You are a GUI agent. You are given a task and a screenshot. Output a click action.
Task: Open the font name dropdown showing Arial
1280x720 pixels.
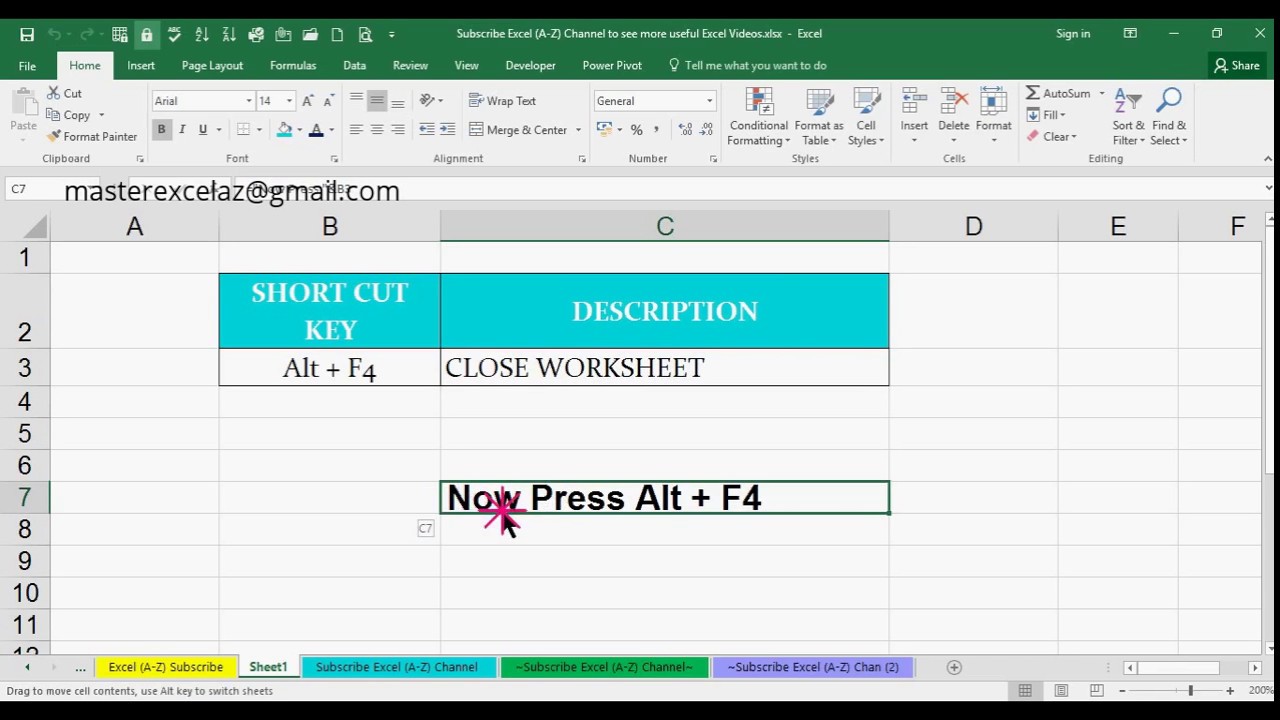(x=248, y=101)
